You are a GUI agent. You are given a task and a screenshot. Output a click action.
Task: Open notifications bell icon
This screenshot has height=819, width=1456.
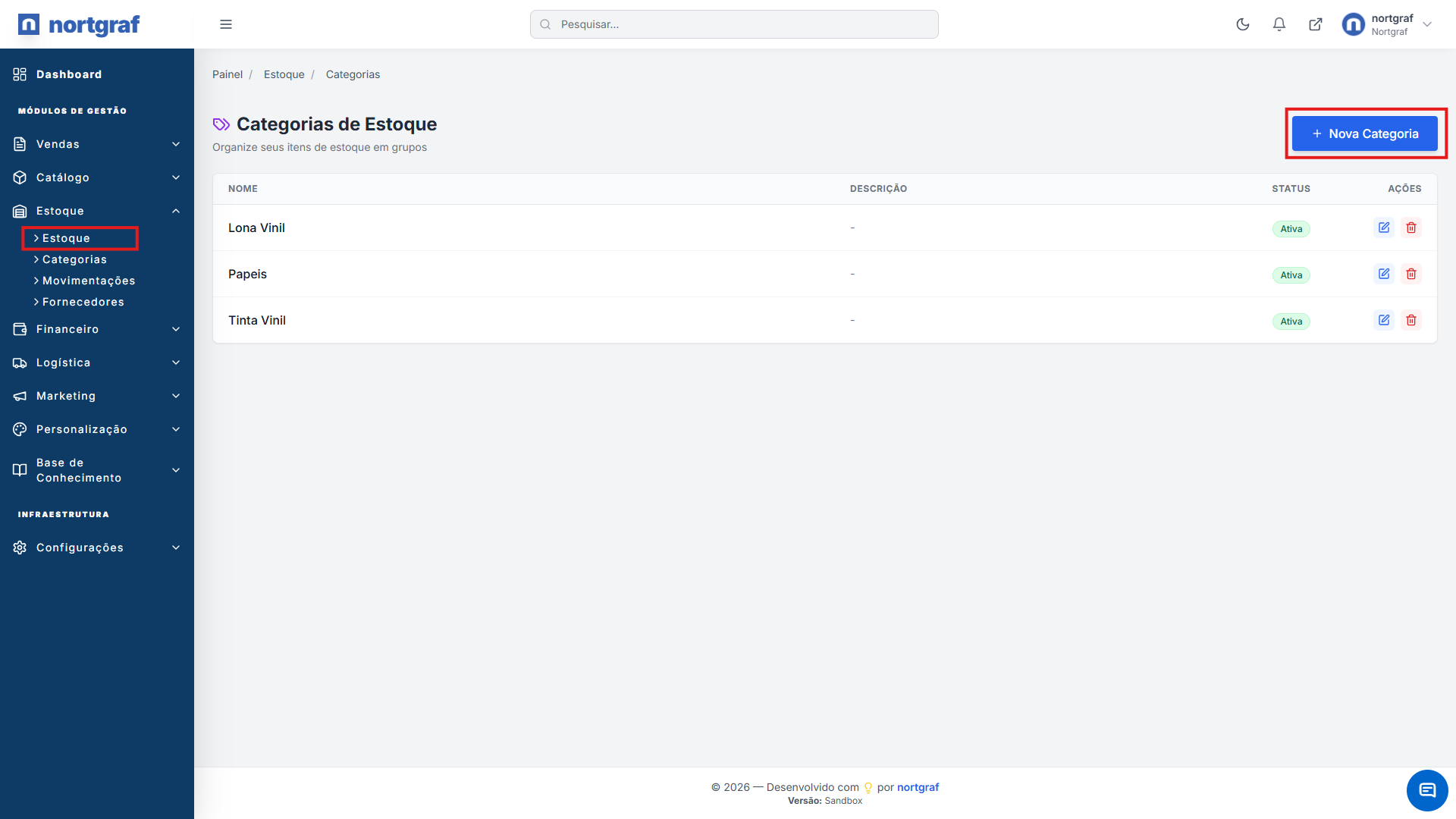click(1279, 24)
